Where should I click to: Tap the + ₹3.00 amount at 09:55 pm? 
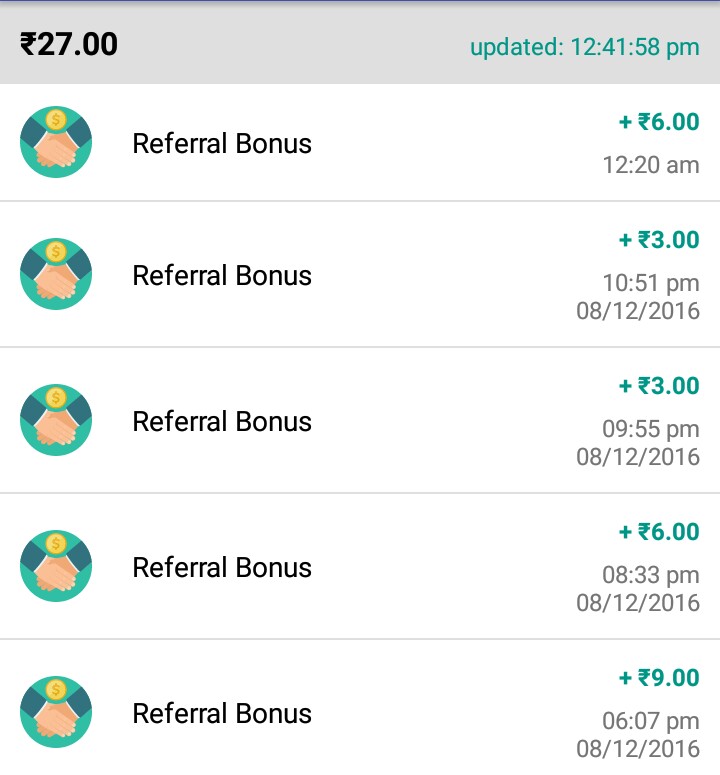tap(658, 386)
